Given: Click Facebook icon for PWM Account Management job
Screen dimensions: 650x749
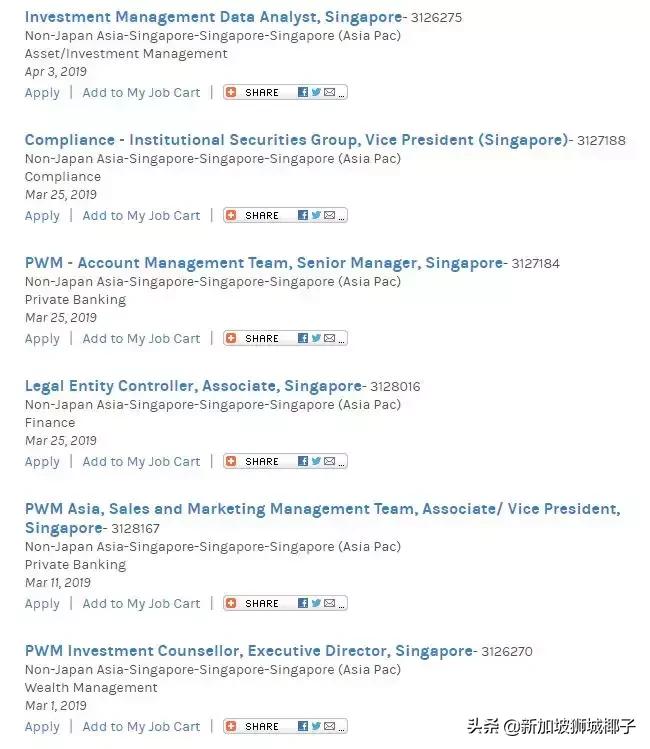Looking at the screenshot, I should click(303, 338).
